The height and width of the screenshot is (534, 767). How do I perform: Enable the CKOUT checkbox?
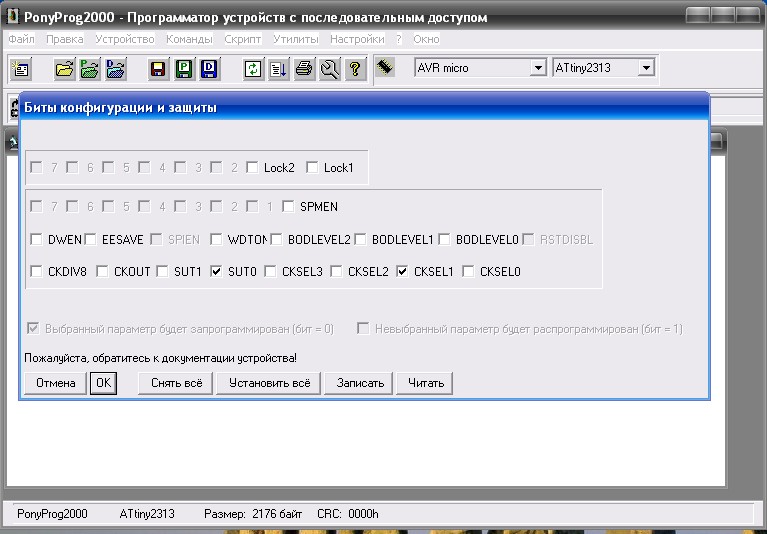(x=102, y=271)
